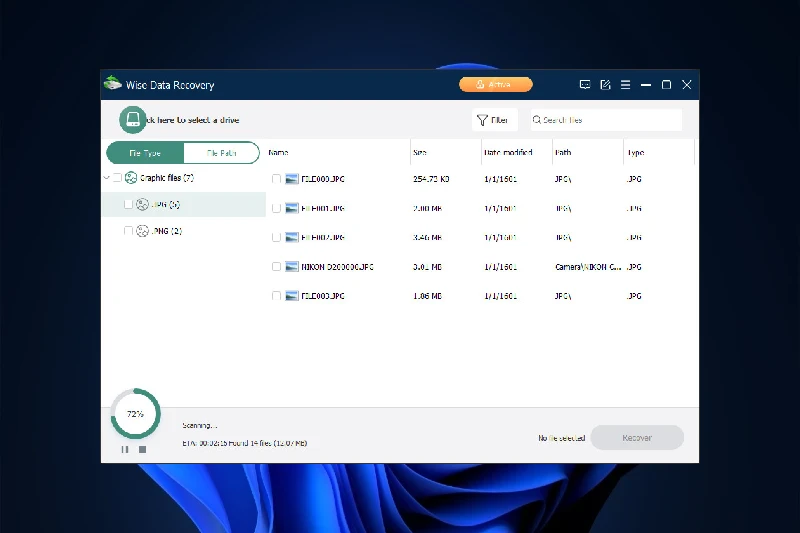Check the FILE000.JPG checkbox
This screenshot has height=533, width=800.
pyautogui.click(x=276, y=179)
